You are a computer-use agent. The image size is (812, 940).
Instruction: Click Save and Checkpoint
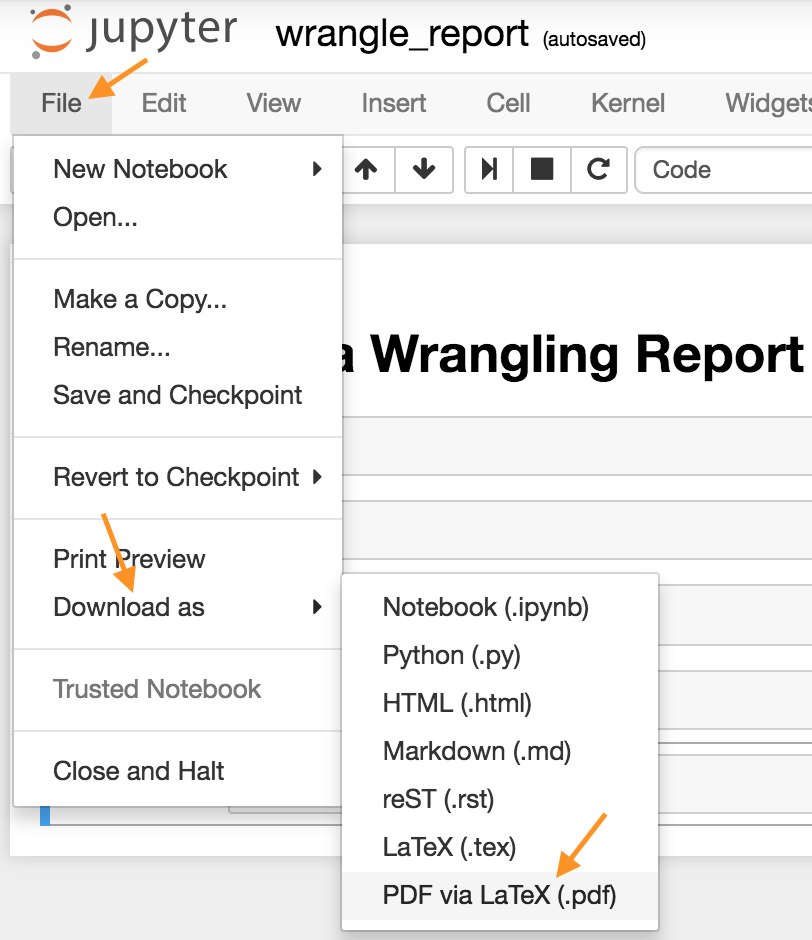[177, 395]
